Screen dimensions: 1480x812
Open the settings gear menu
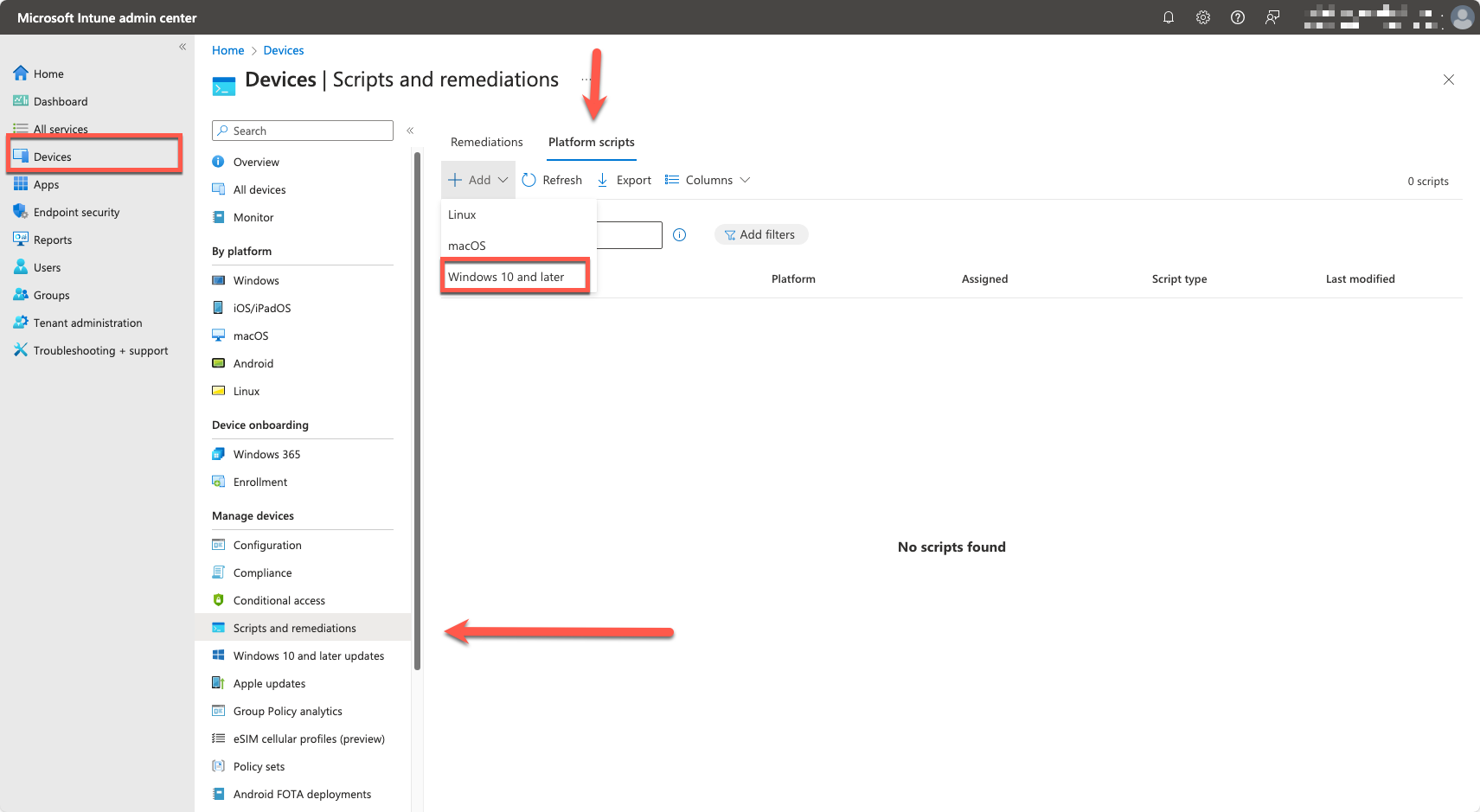(x=1202, y=17)
